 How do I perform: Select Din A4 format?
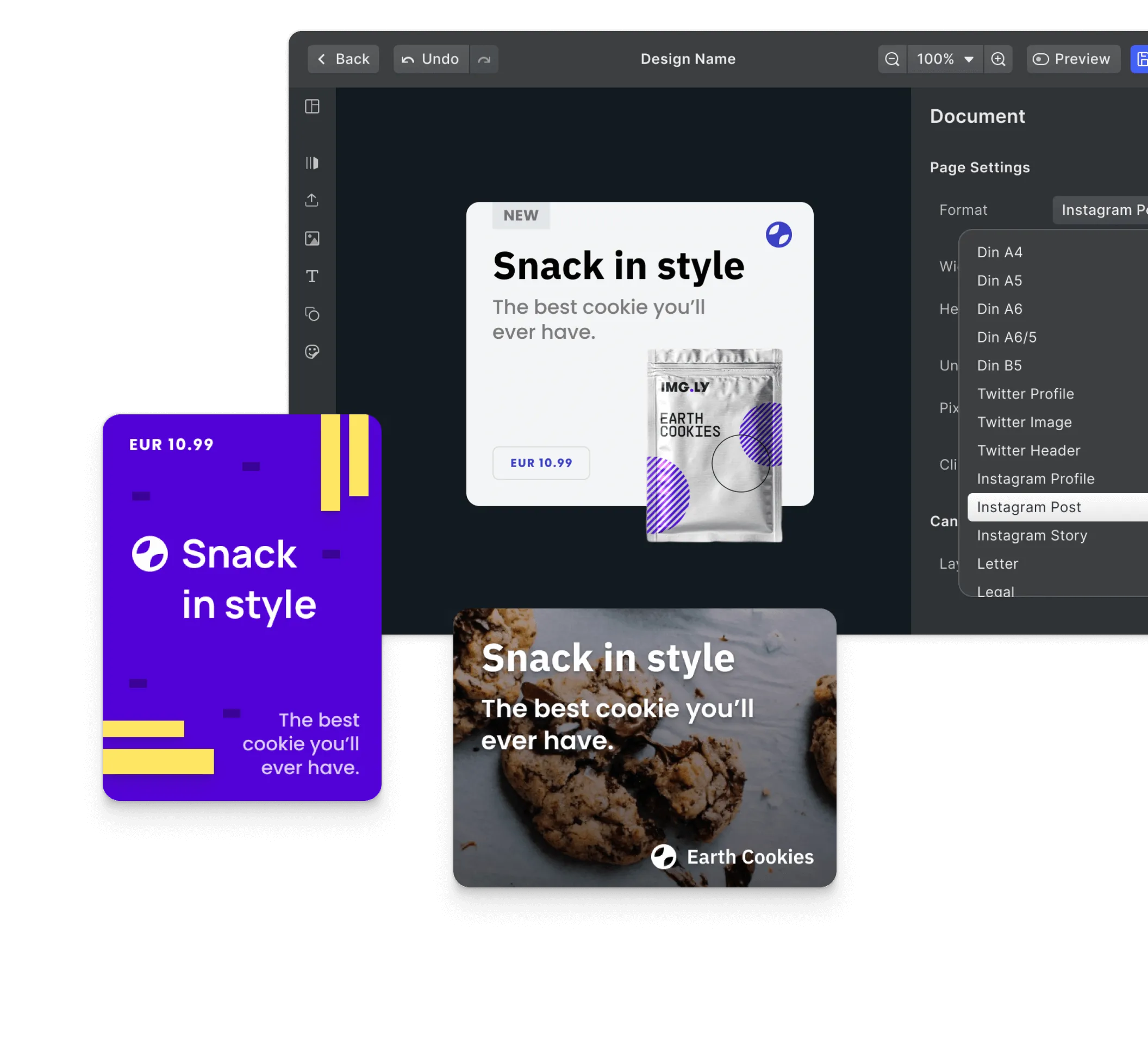point(1057,252)
